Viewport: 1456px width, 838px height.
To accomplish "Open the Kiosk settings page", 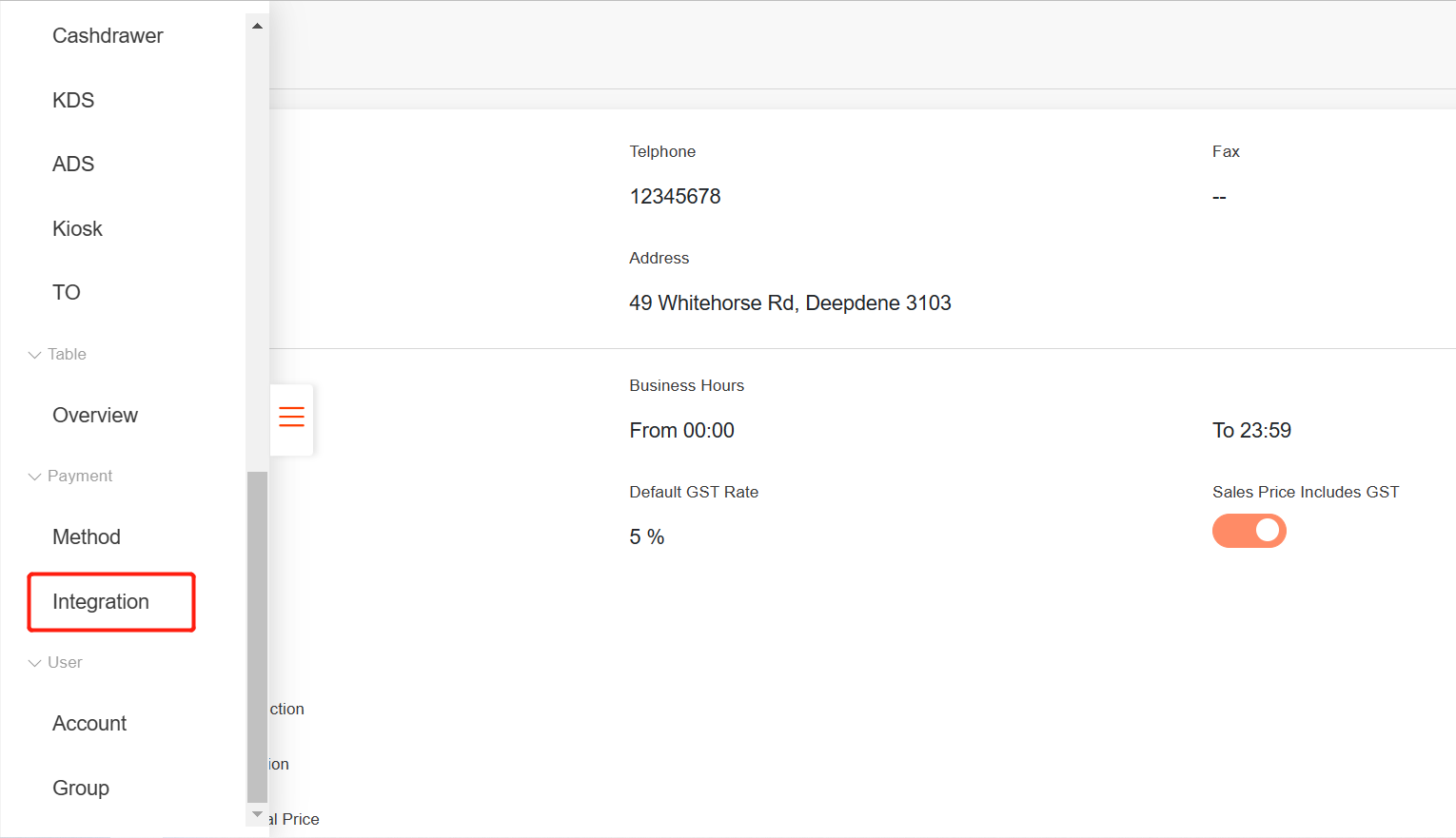I will tap(77, 228).
